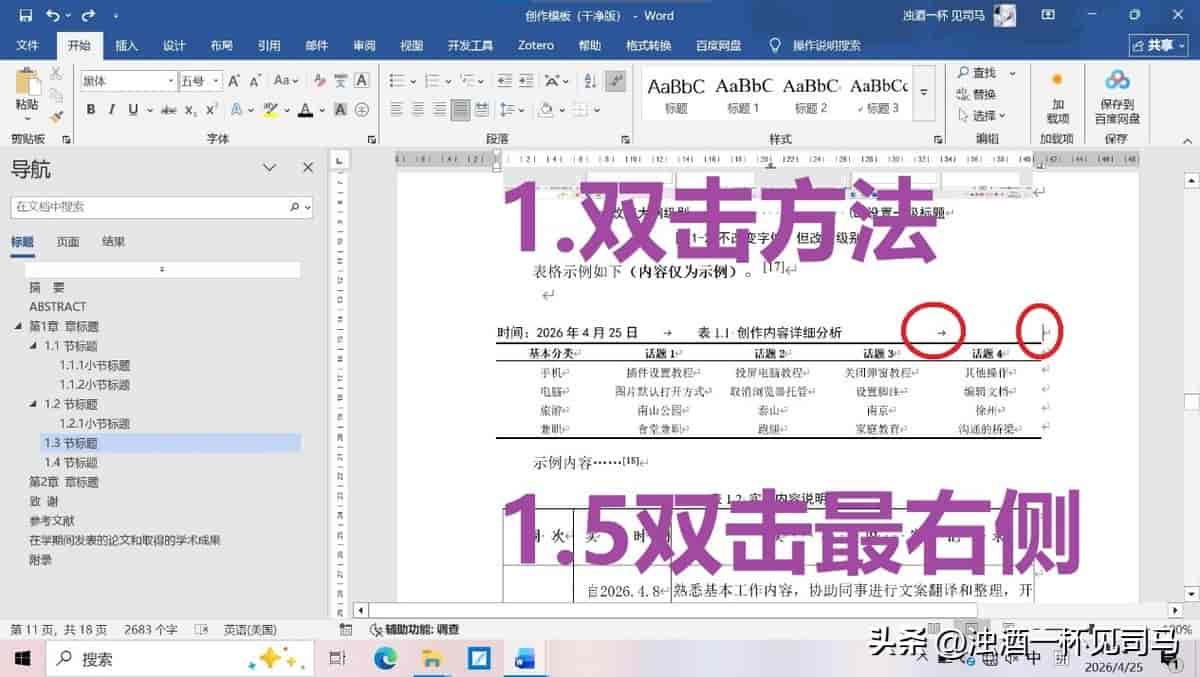Apply superscript formatting

[x=211, y=110]
